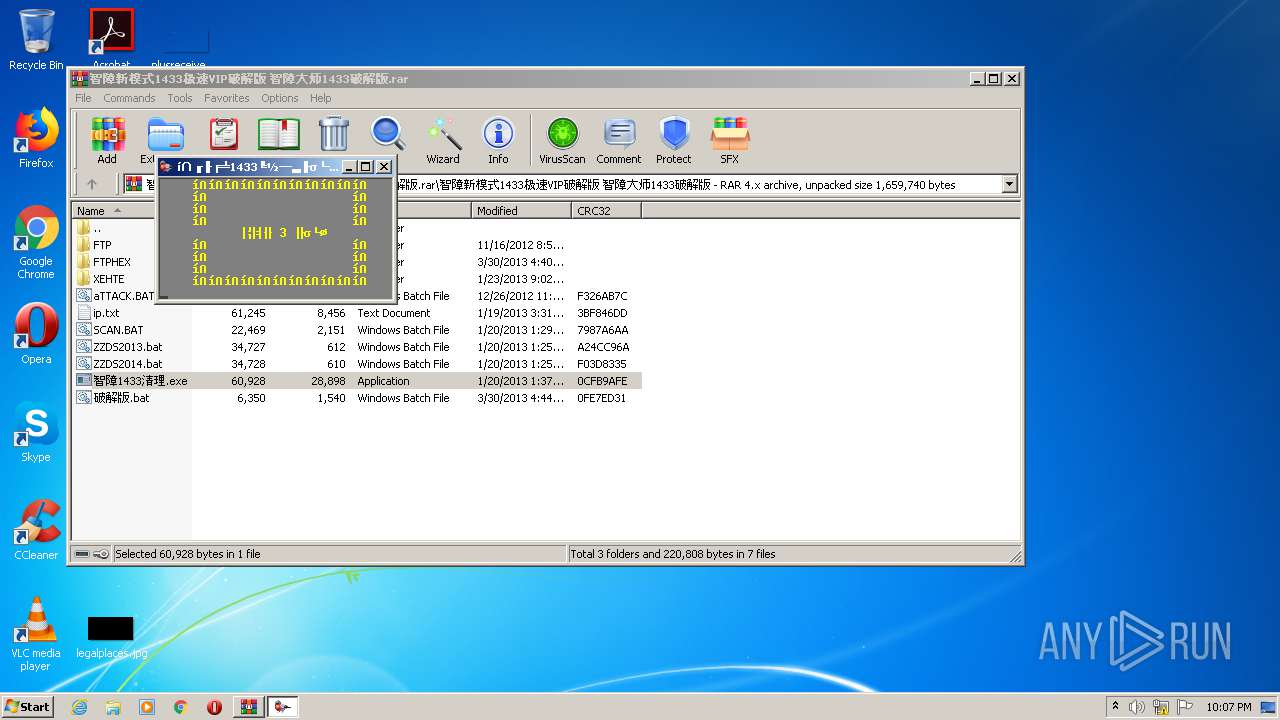Click the VLC media player desktop shortcut
The width and height of the screenshot is (1280, 720).
pos(36,634)
